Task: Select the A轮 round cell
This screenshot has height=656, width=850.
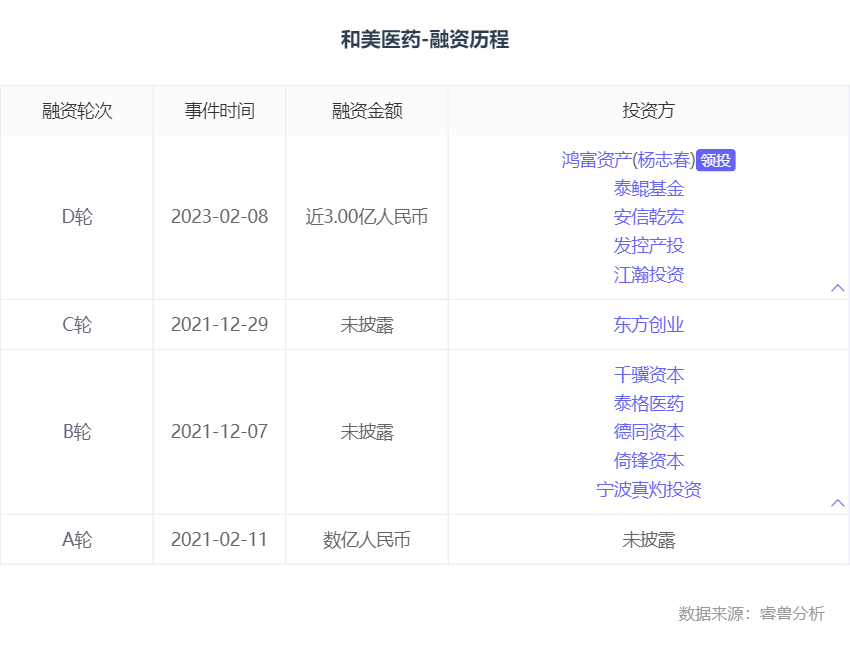Action: point(77,540)
